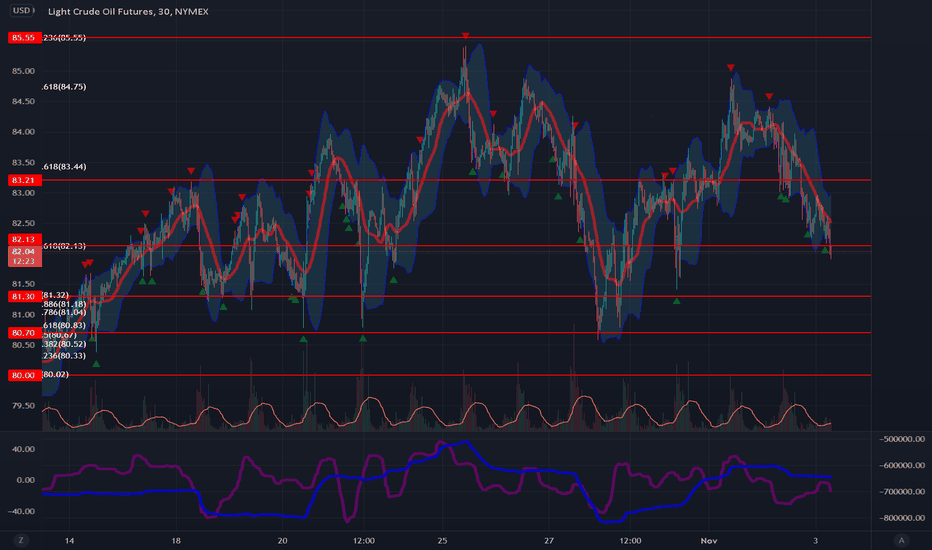The width and height of the screenshot is (932, 550).
Task: Select the red 80.70 price label
Action: tap(24, 332)
